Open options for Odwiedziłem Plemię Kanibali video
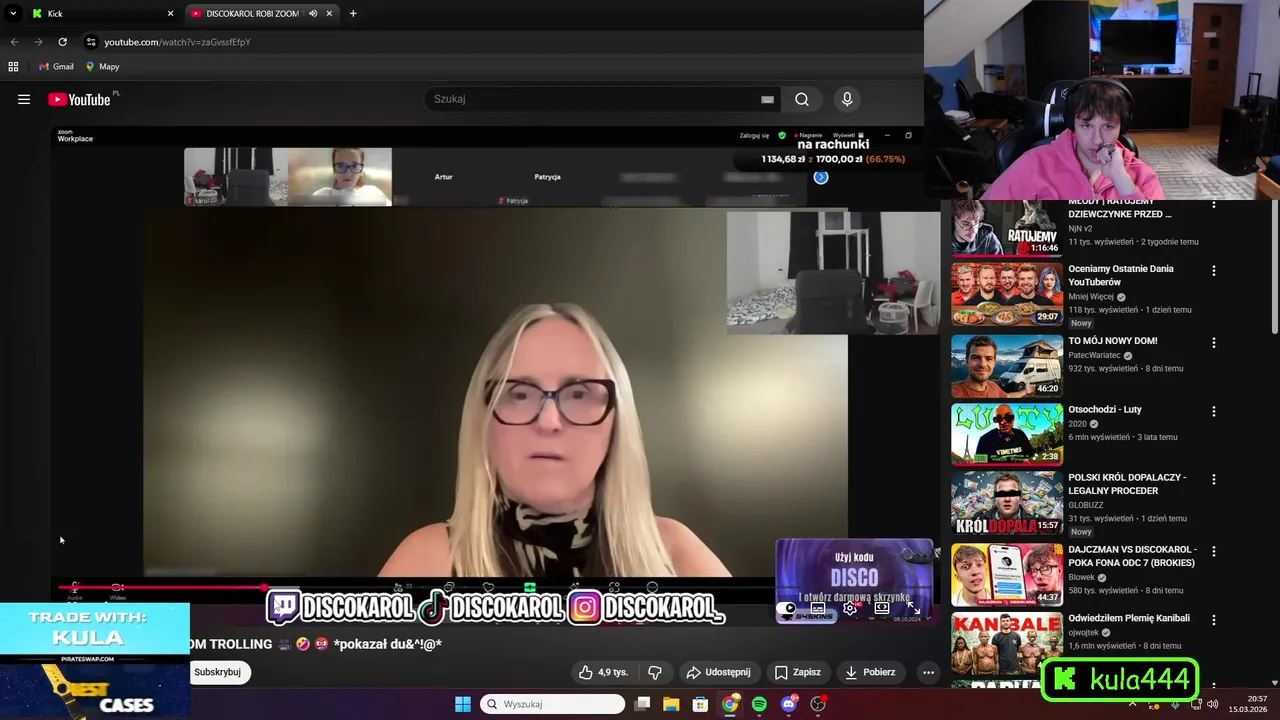The width and height of the screenshot is (1280, 720). pyautogui.click(x=1214, y=620)
